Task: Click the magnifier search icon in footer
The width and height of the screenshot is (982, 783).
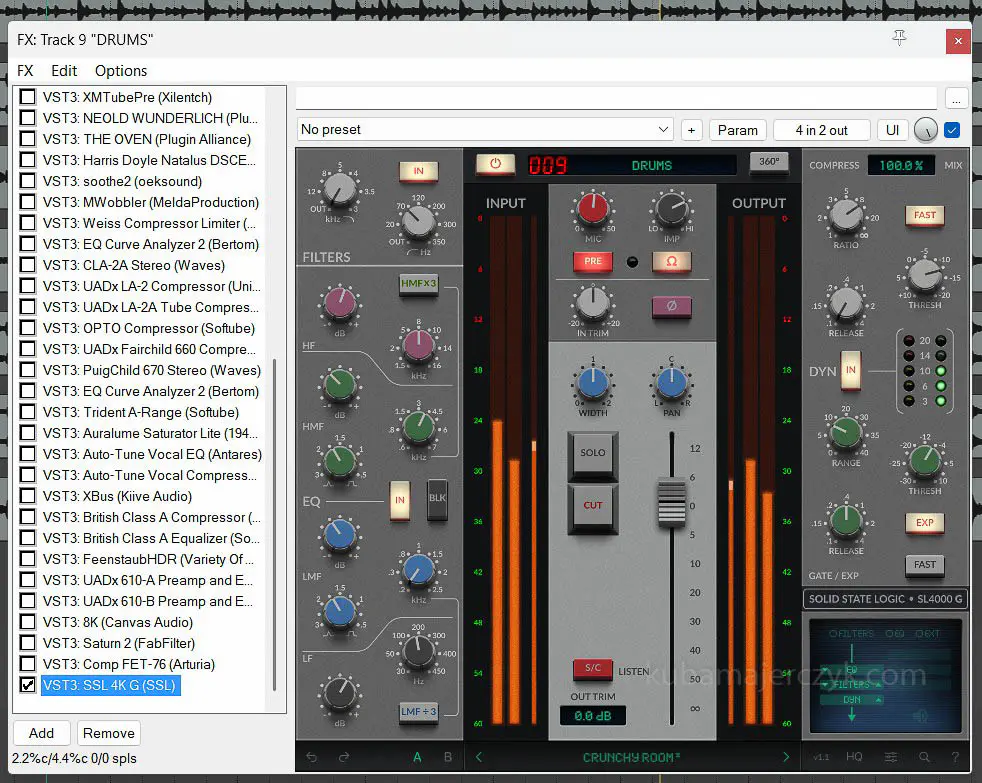Action: pos(924,757)
